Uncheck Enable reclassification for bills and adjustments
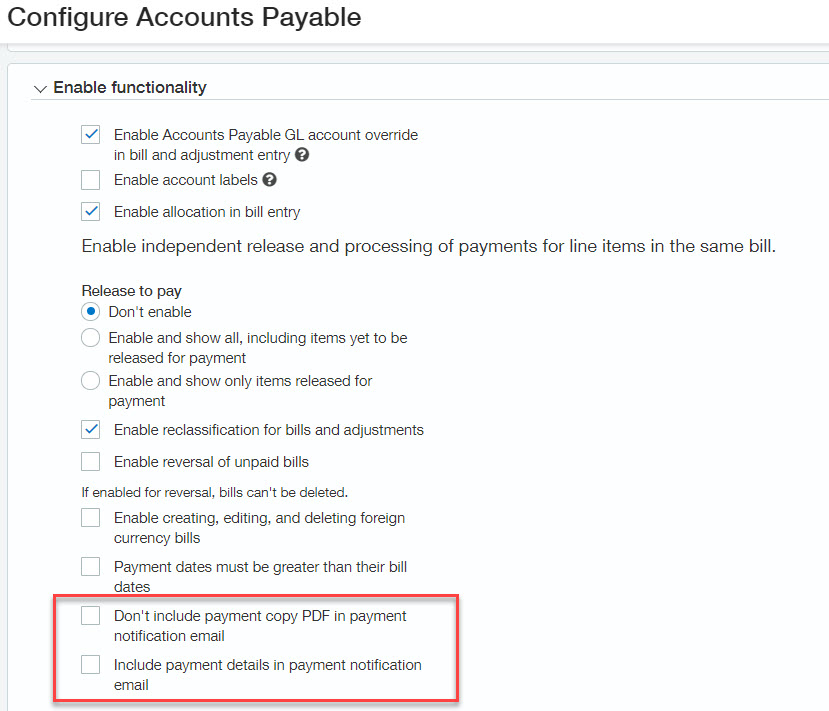The height and width of the screenshot is (711, 829). (91, 430)
